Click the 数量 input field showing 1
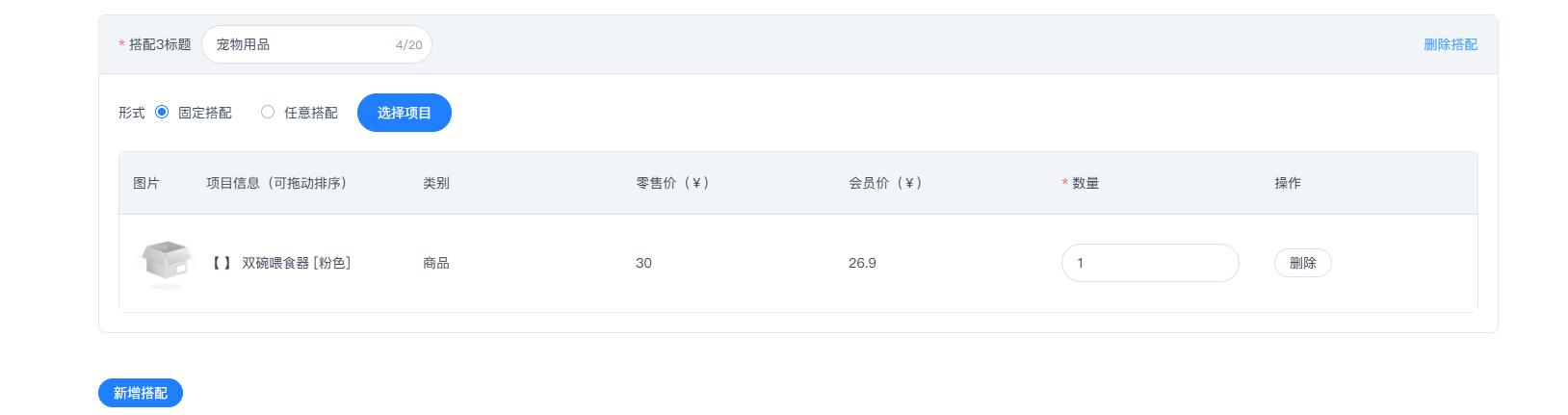Image resolution: width=1568 pixels, height=415 pixels. (1149, 263)
